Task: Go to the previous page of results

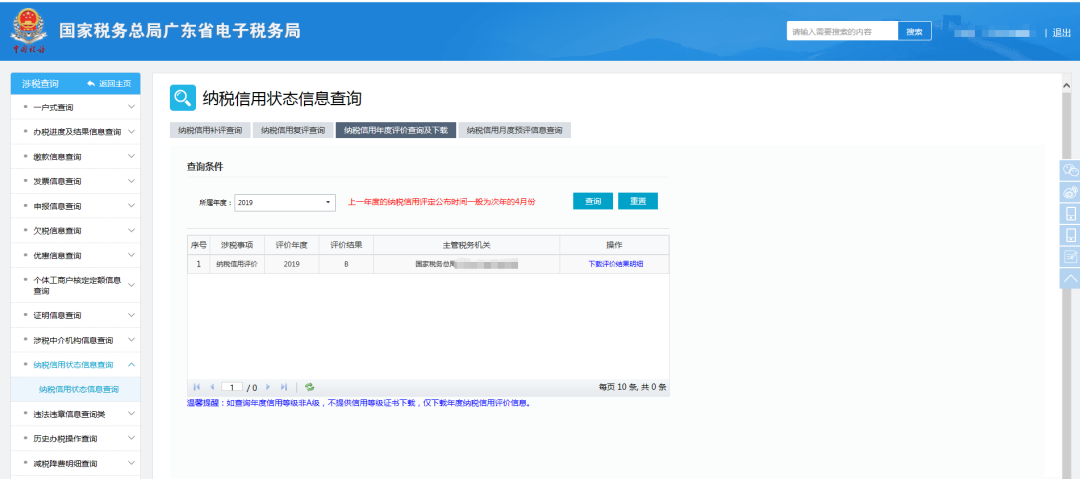Action: tap(212, 387)
